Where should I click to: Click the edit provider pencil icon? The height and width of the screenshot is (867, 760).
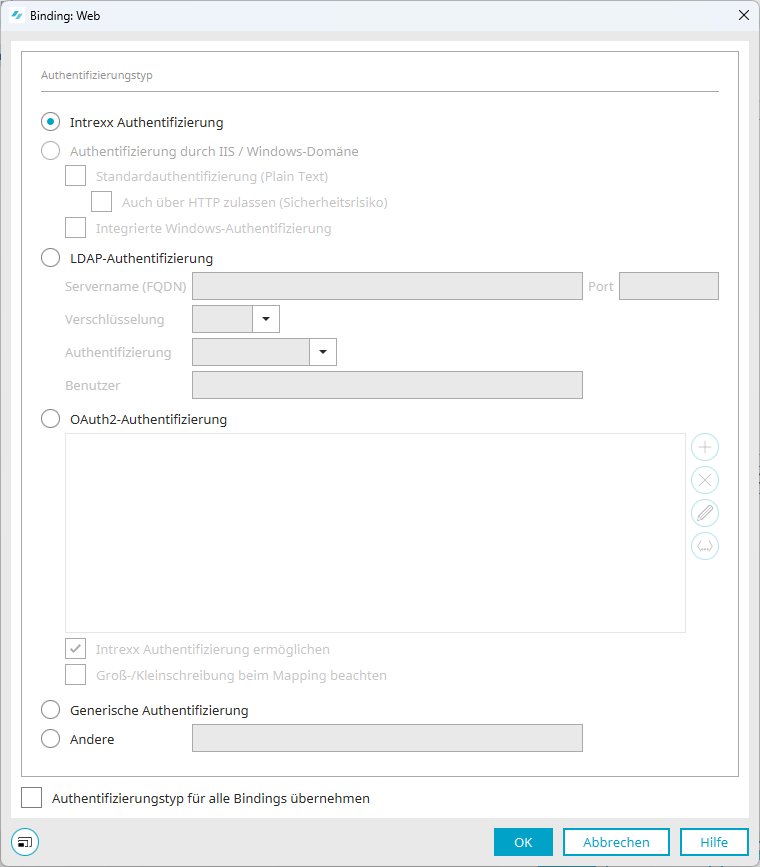tap(705, 513)
